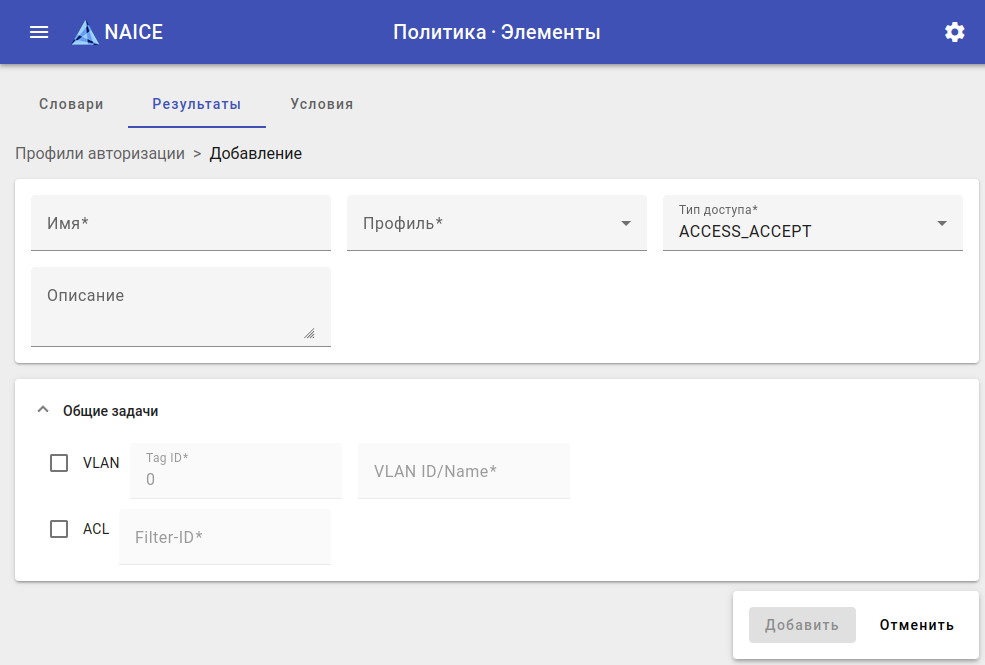Open settings via the gear icon
Screen dimensions: 985x665
955,32
